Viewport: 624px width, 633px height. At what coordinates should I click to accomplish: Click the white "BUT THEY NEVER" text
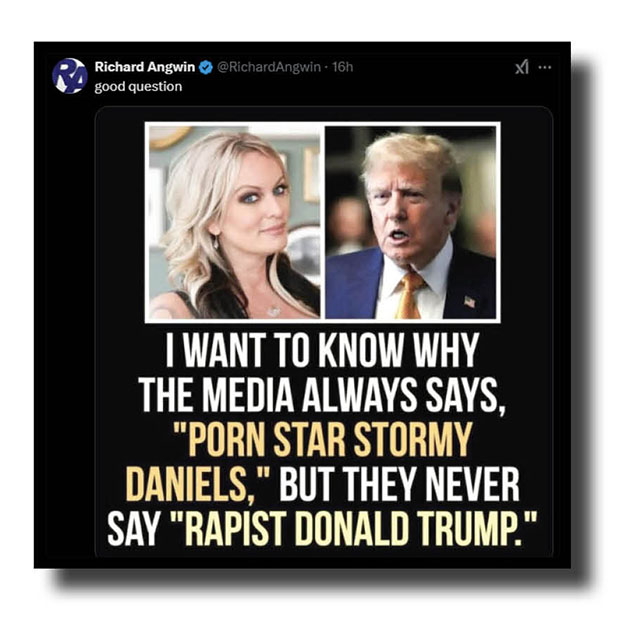coord(399,484)
